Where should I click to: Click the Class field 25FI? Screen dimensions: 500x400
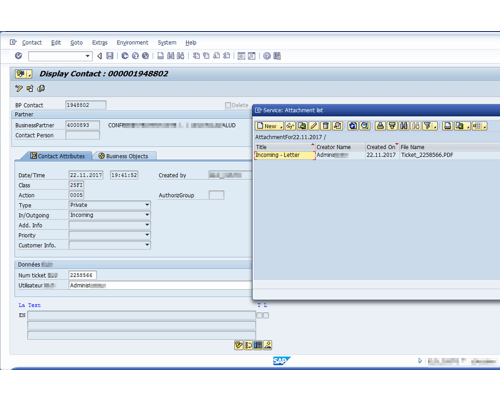pyautogui.click(x=76, y=185)
